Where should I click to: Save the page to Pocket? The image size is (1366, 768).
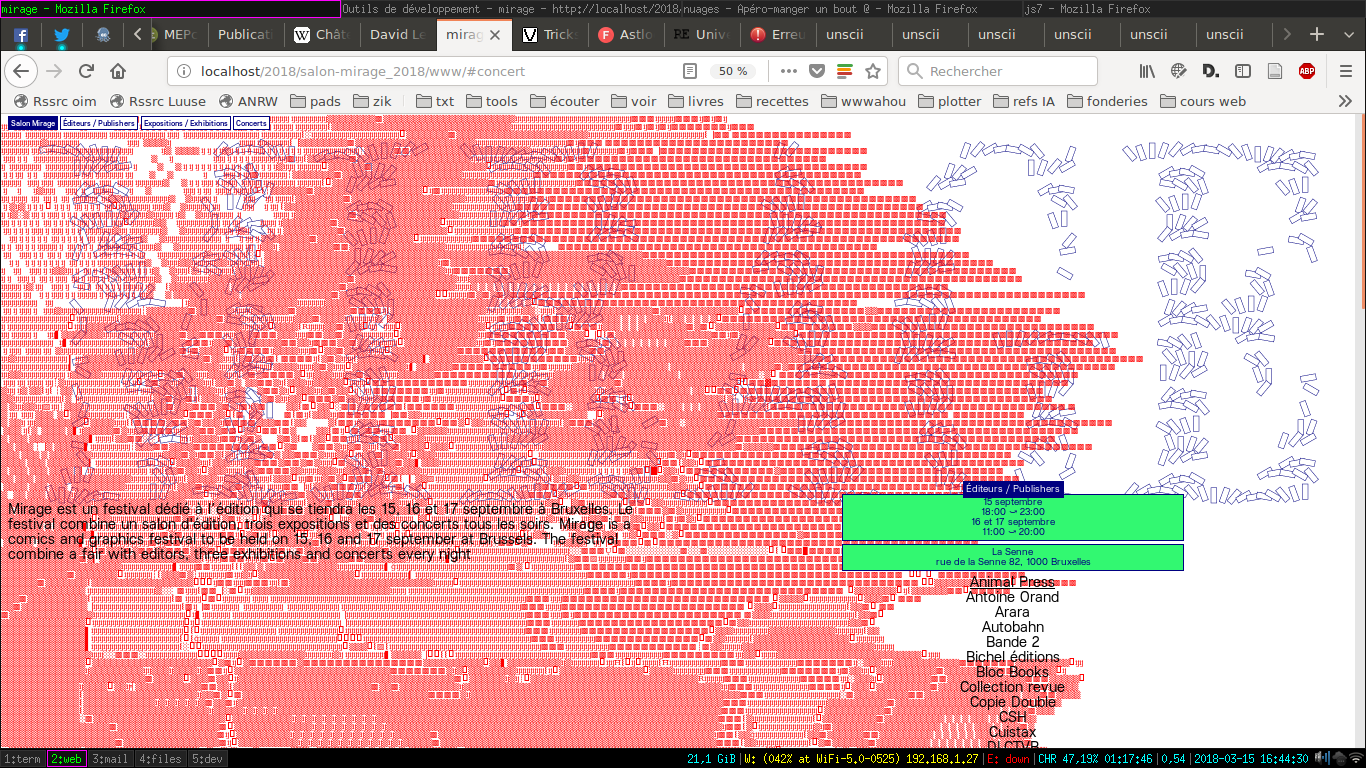817,71
